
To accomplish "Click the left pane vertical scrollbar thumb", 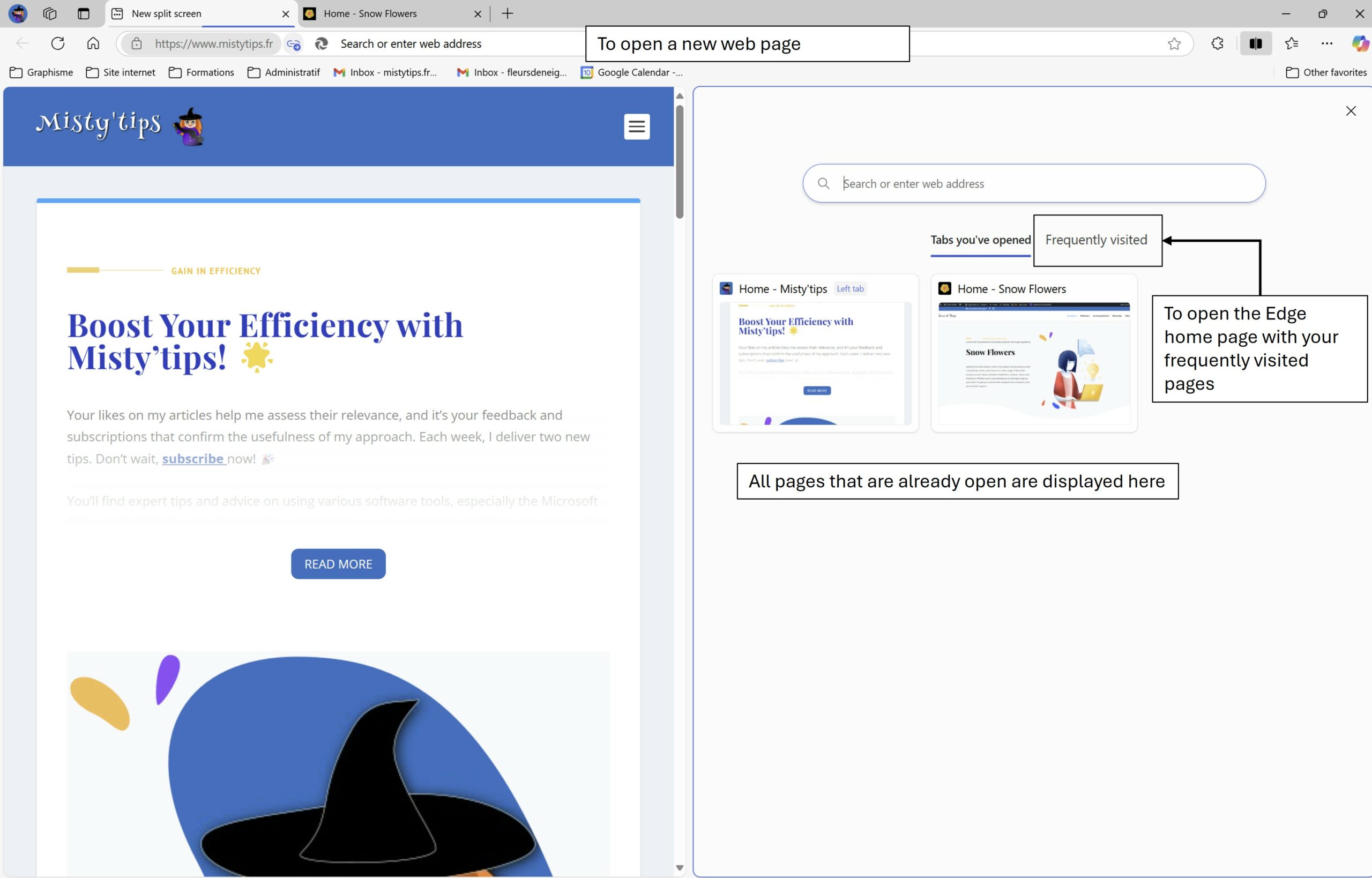I will [x=680, y=161].
